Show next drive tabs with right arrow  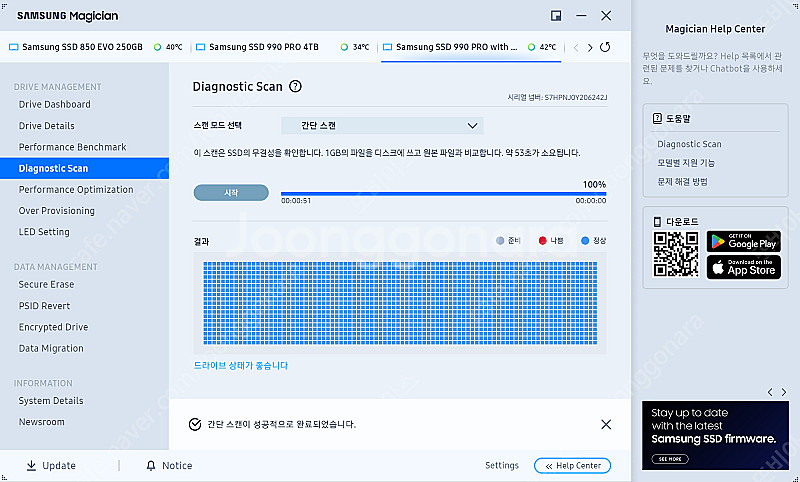tap(590, 47)
